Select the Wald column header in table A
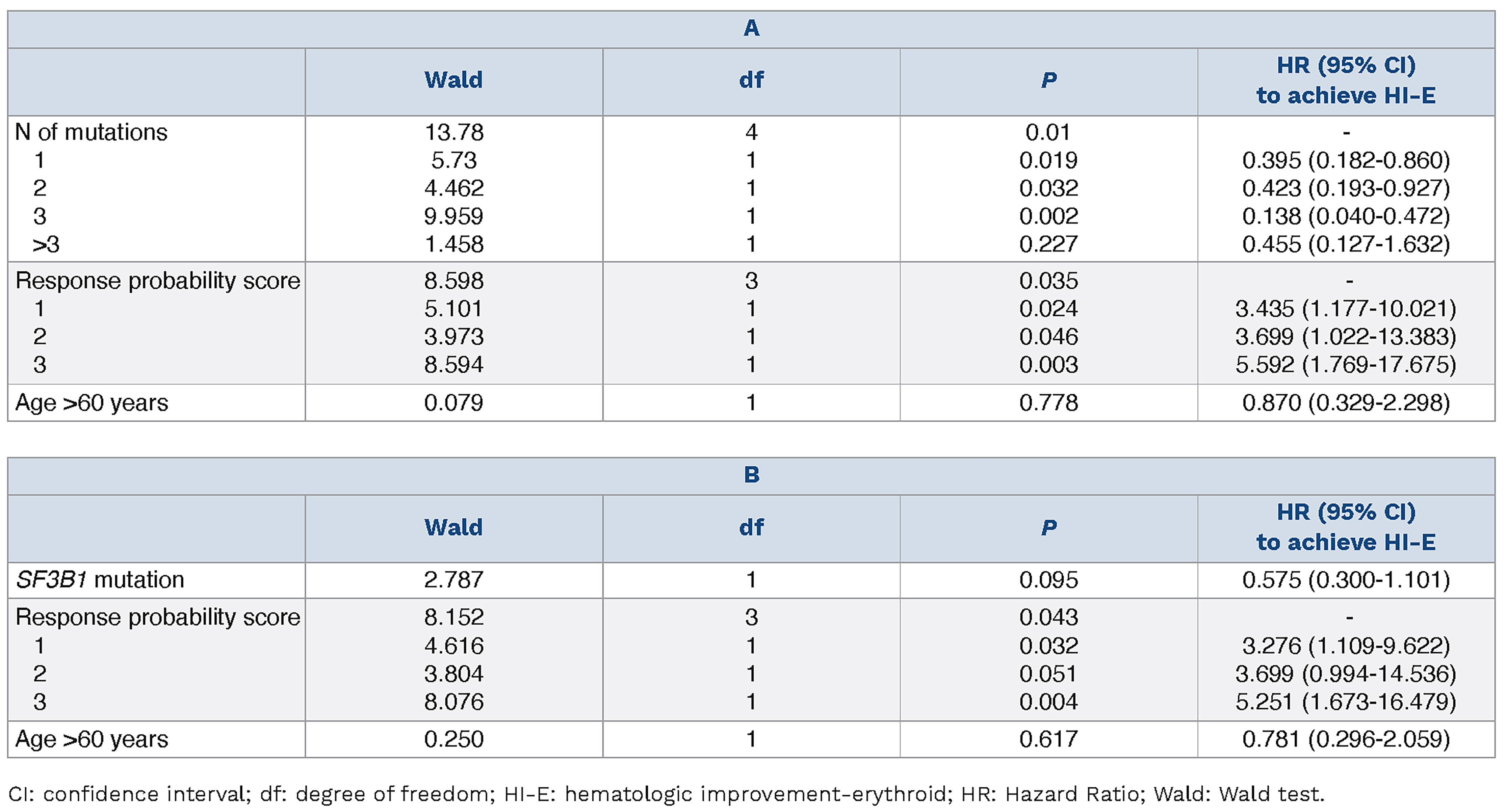The height and width of the screenshot is (812, 1506). click(454, 80)
